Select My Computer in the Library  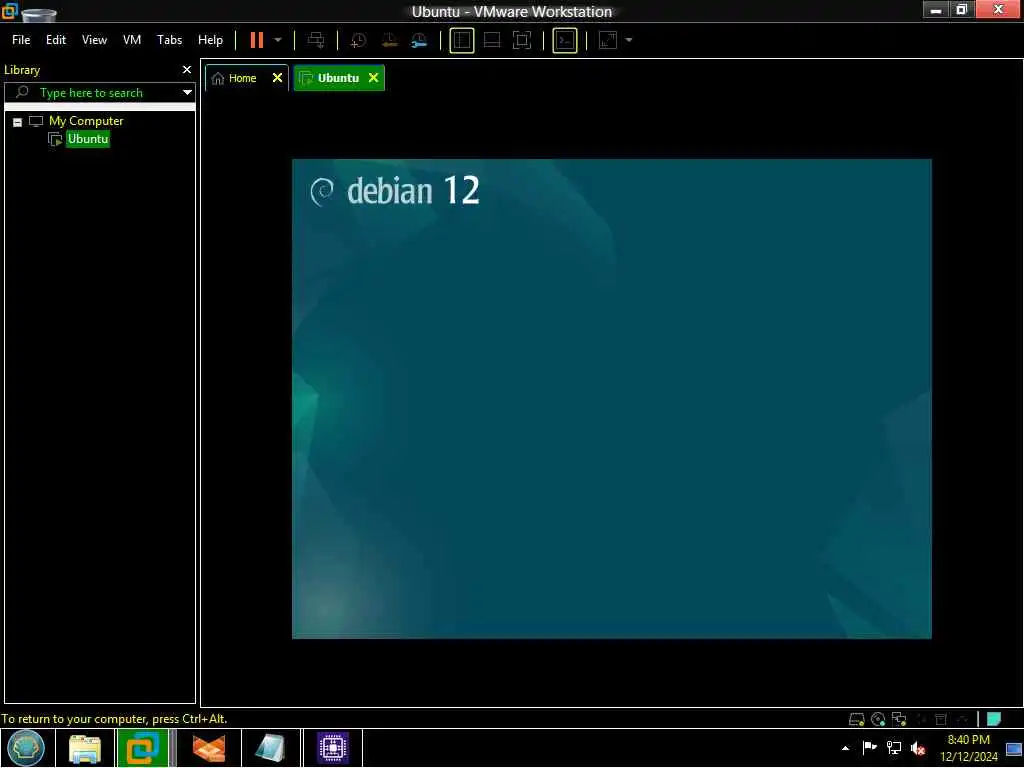tap(86, 121)
